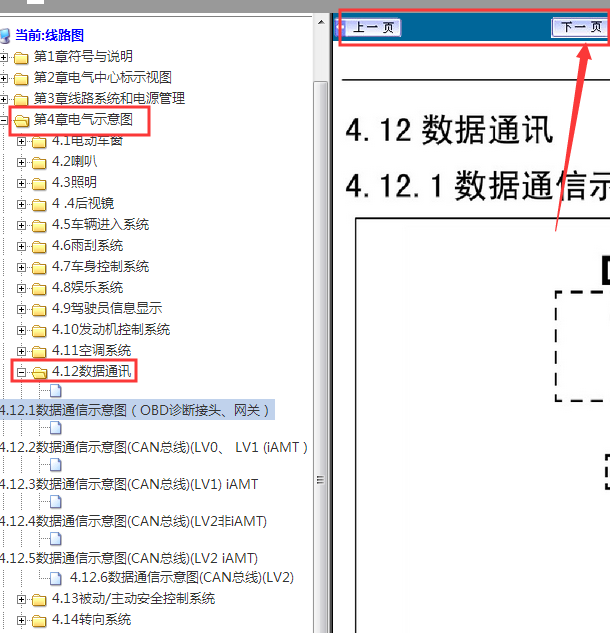Click the 4.10发动机控制系统 folder icon
The height and width of the screenshot is (633, 610).
[39, 331]
